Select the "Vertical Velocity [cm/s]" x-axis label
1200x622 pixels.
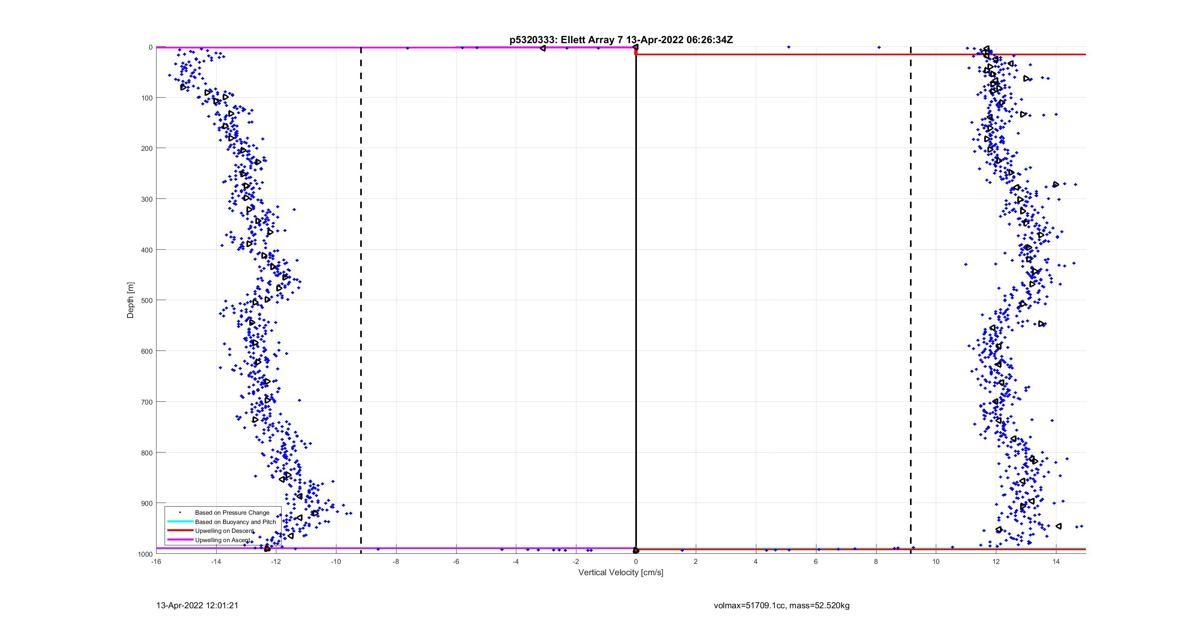pyautogui.click(x=621, y=572)
